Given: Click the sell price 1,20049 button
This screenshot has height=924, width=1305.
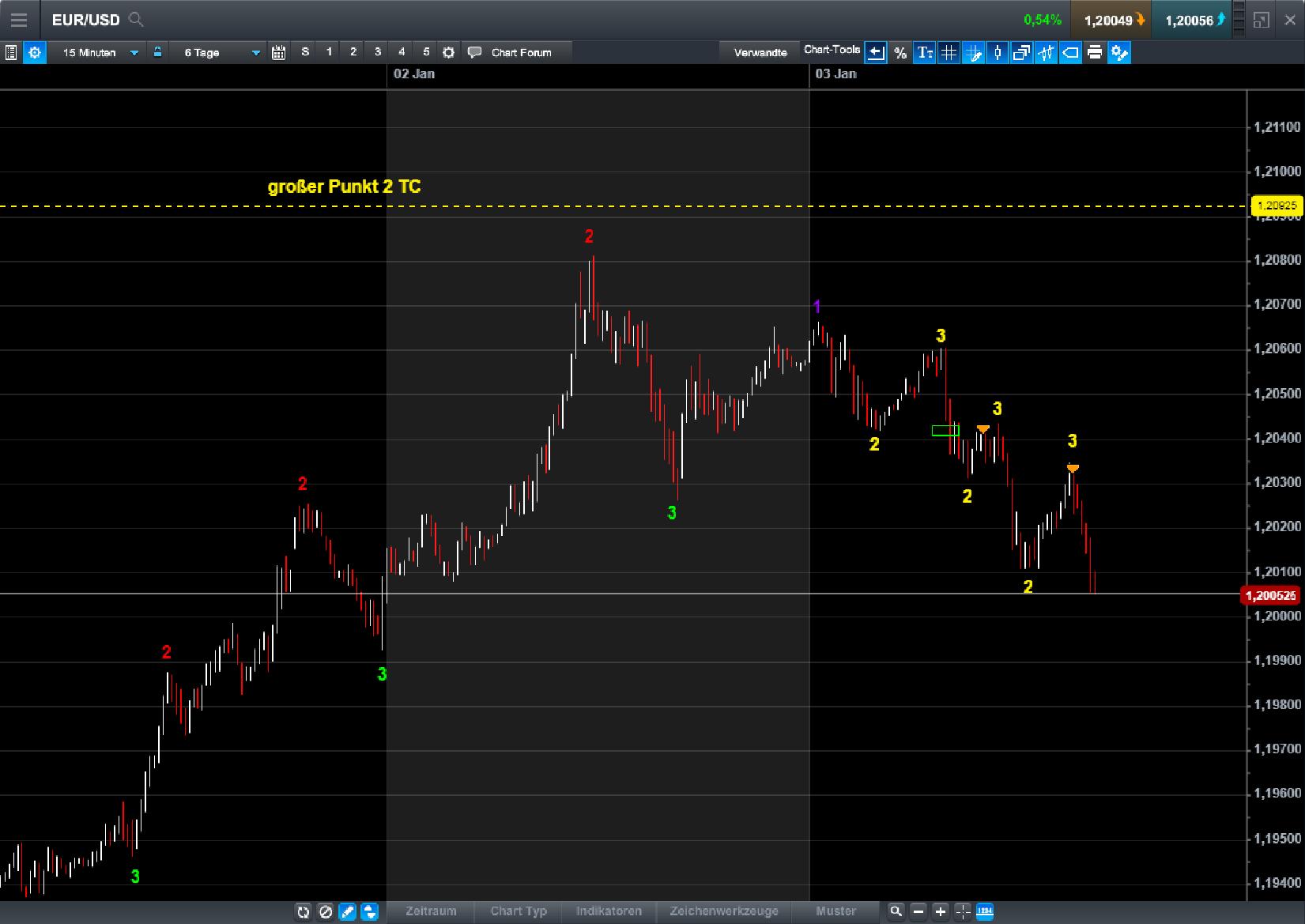Looking at the screenshot, I should pyautogui.click(x=1111, y=20).
